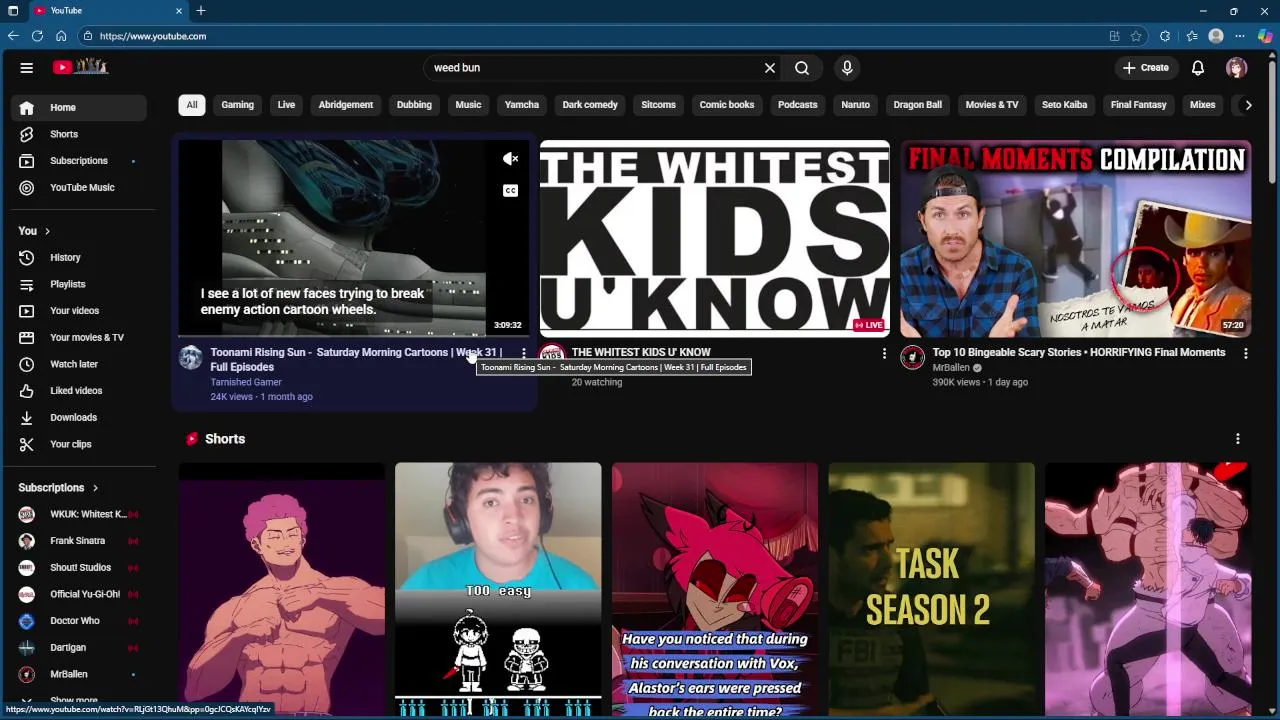Select the Podcasts chip
The height and width of the screenshot is (720, 1280).
tap(798, 105)
